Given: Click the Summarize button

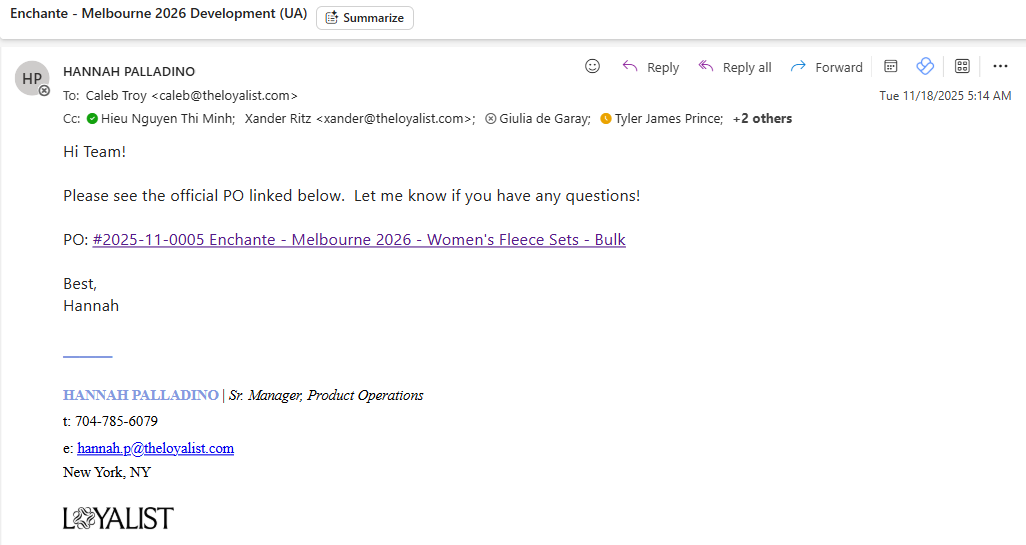Looking at the screenshot, I should pyautogui.click(x=365, y=18).
